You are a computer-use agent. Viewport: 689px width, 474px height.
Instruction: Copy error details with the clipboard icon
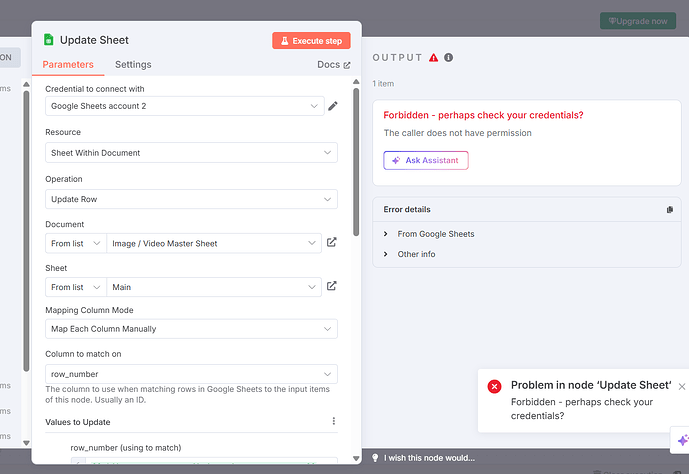point(669,210)
